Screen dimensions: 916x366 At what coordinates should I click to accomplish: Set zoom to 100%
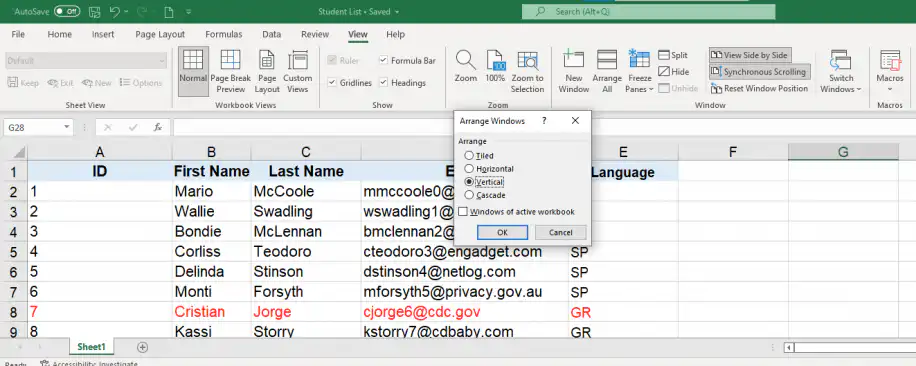pyautogui.click(x=495, y=66)
